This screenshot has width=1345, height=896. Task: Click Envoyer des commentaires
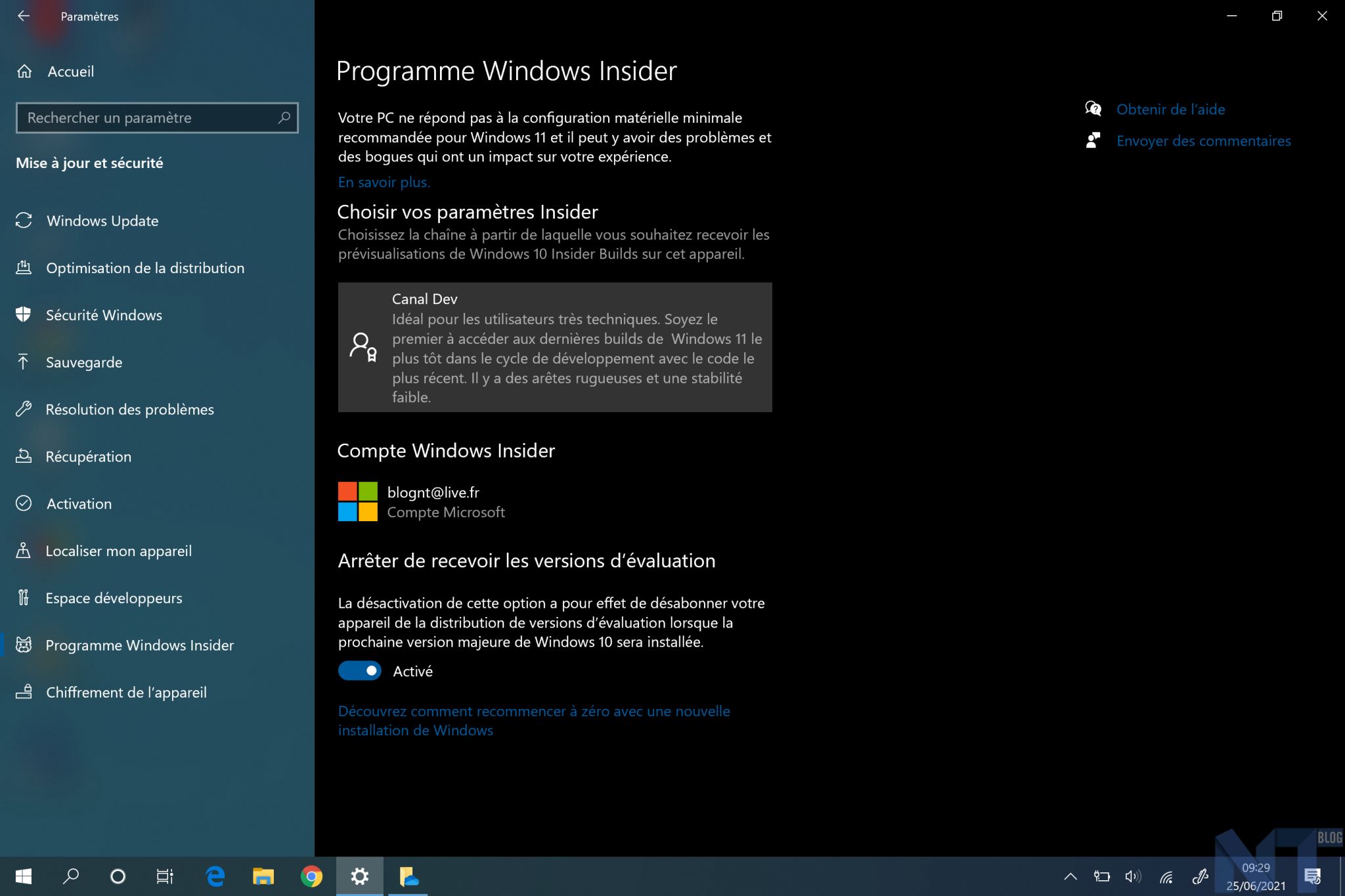pos(1203,141)
